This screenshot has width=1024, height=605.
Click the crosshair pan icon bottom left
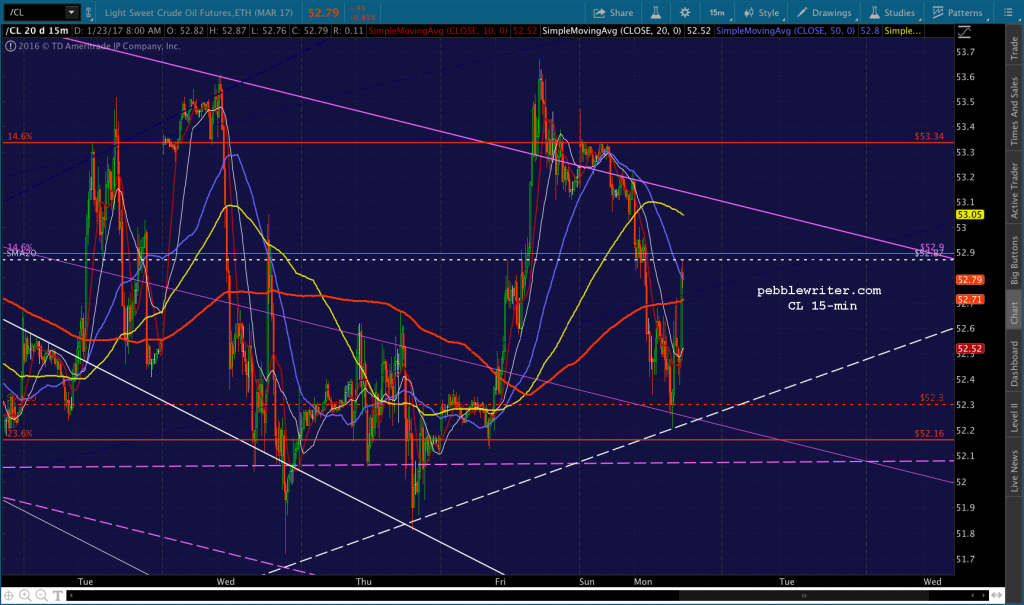(x=9, y=595)
